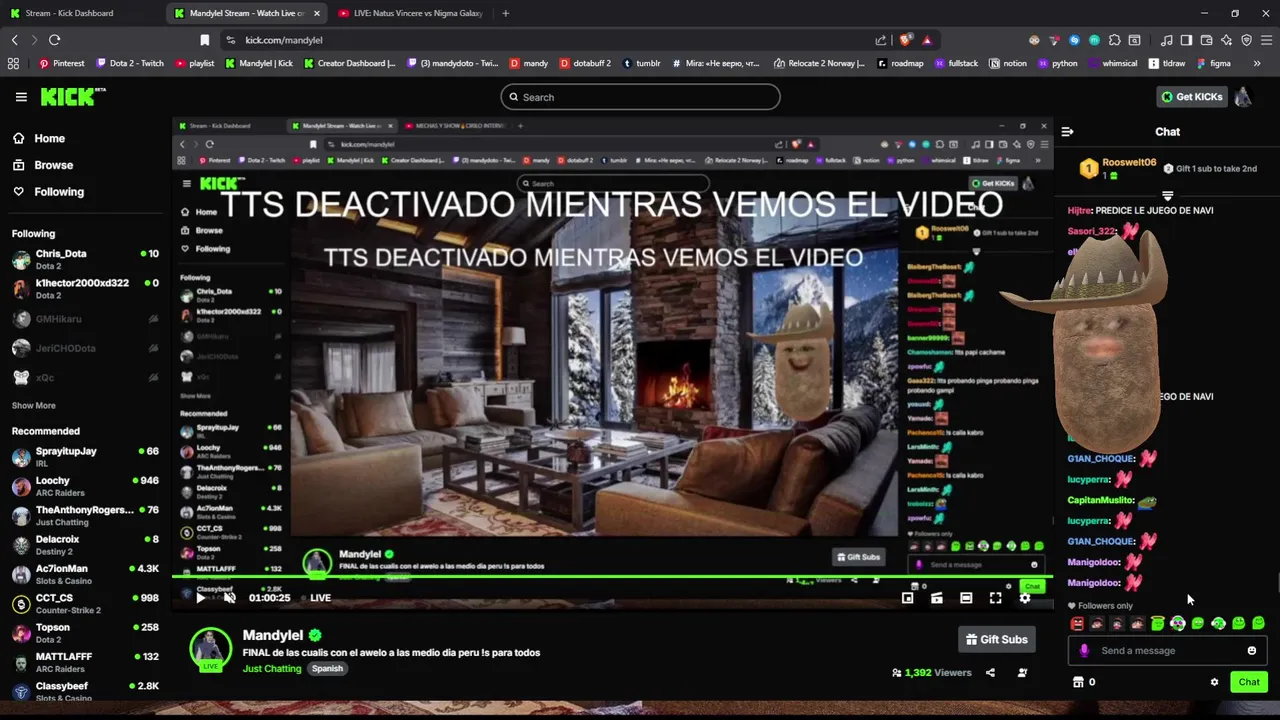The image size is (1280, 720).
Task: Click top gifter Rooswelt06
Action: [1129, 163]
